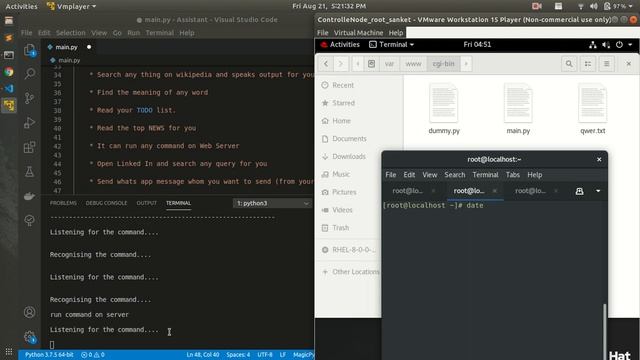Open the Source Control view in VS Code
640x360 pixels.
point(29,98)
